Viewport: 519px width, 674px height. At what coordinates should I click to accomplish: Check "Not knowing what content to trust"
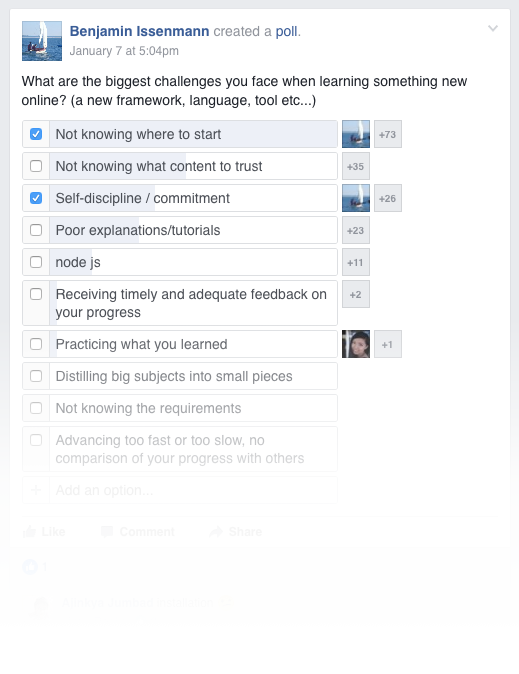(36, 166)
